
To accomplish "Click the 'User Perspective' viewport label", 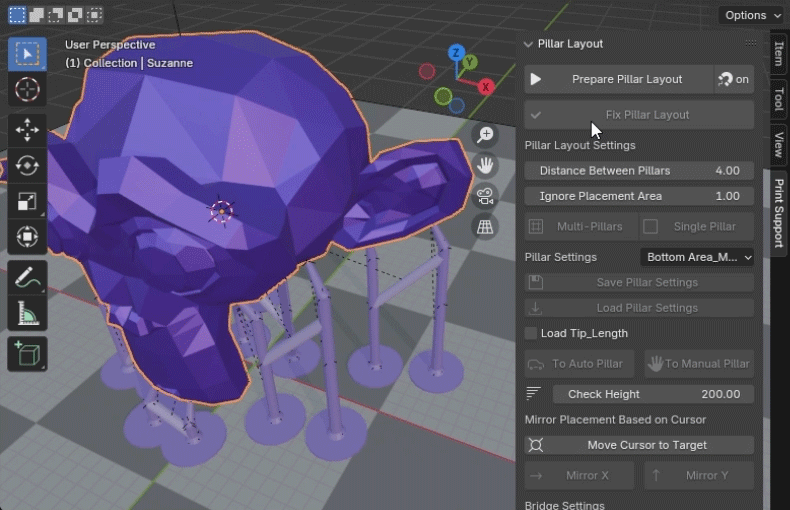I will coord(110,45).
